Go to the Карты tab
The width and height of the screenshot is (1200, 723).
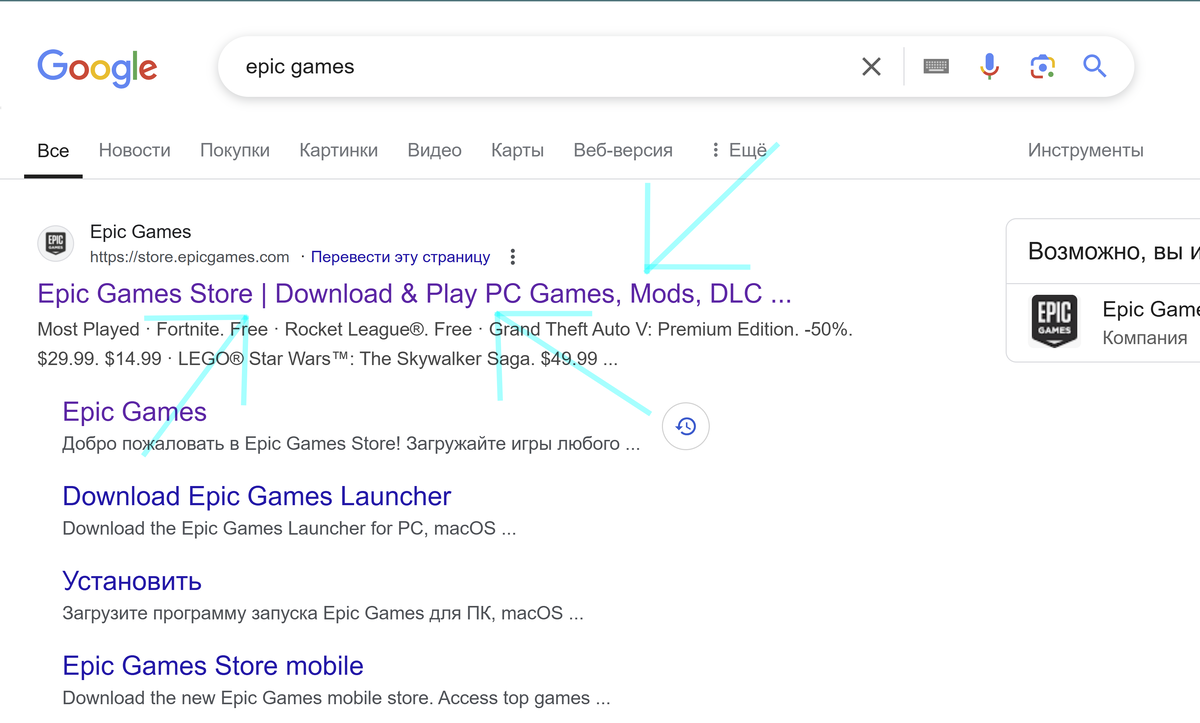(x=518, y=151)
